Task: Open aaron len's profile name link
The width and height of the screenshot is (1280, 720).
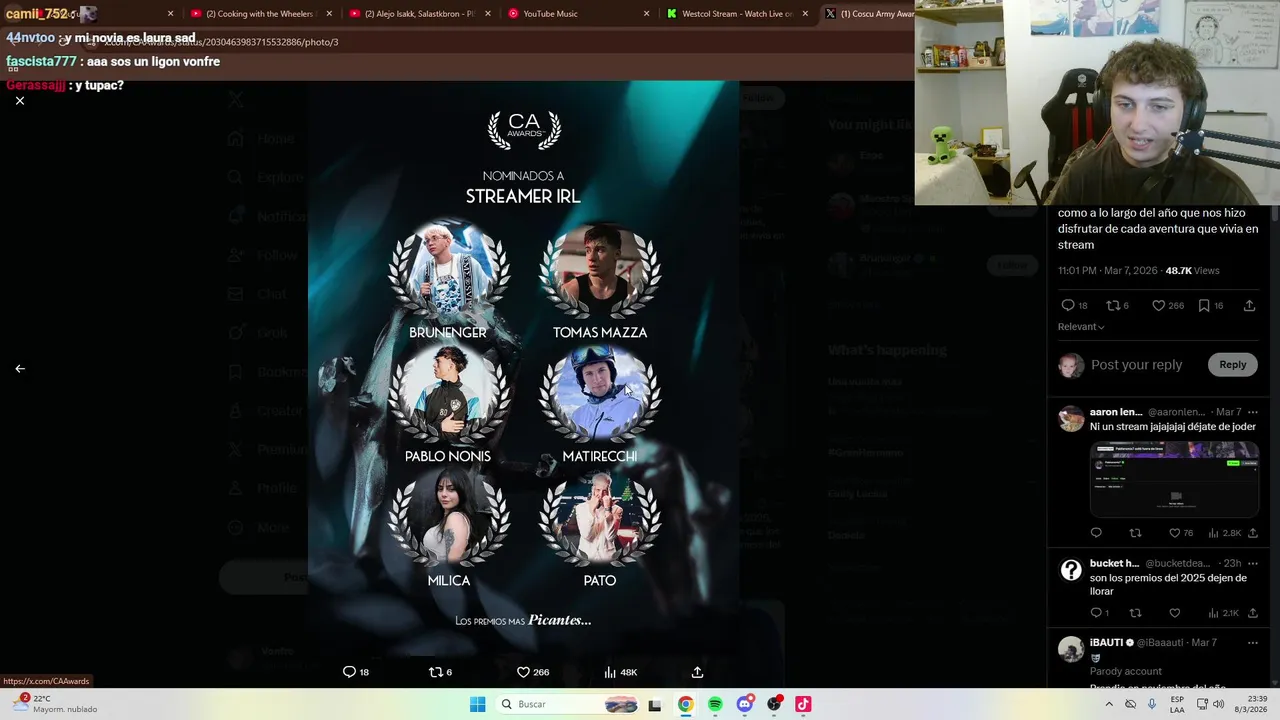Action: point(1116,412)
